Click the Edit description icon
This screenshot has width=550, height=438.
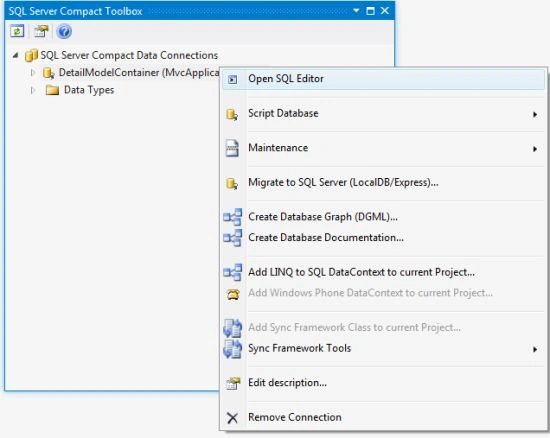[233, 383]
